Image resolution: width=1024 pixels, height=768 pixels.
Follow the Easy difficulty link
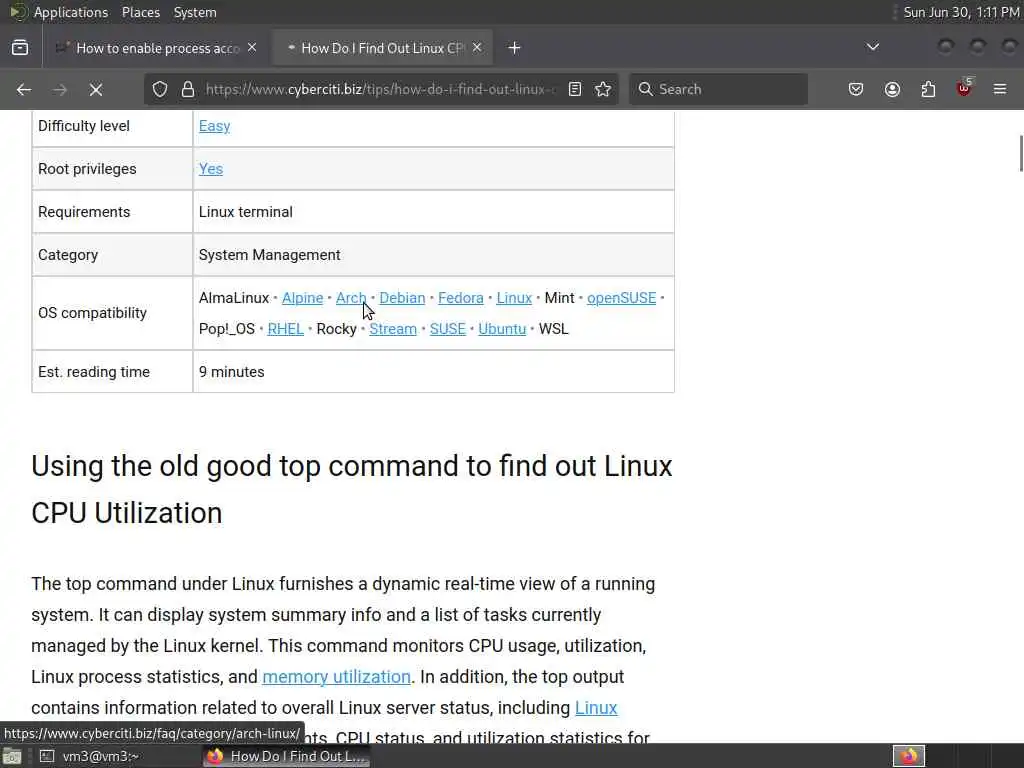tap(214, 126)
